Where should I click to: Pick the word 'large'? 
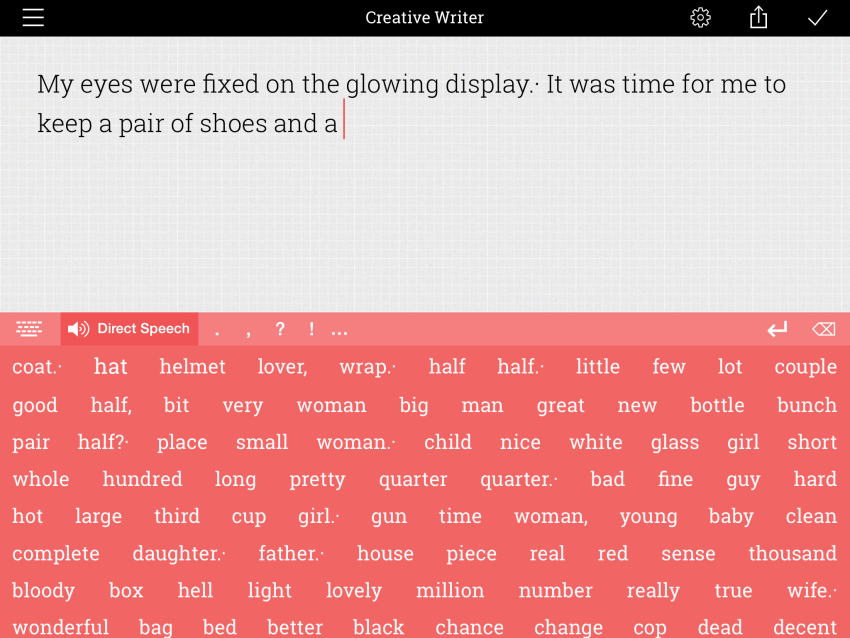98,517
